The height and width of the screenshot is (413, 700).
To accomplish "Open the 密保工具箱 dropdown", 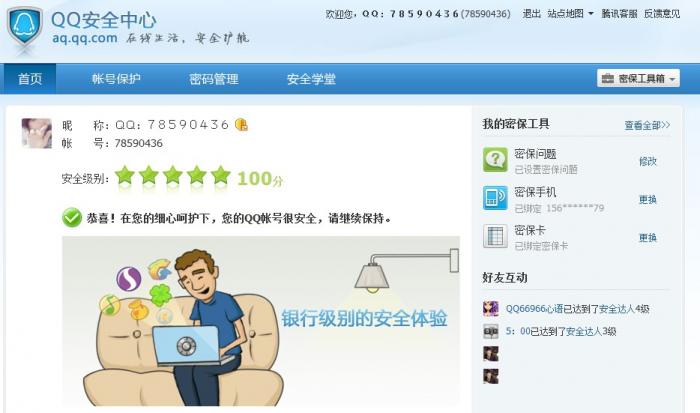I will point(638,79).
